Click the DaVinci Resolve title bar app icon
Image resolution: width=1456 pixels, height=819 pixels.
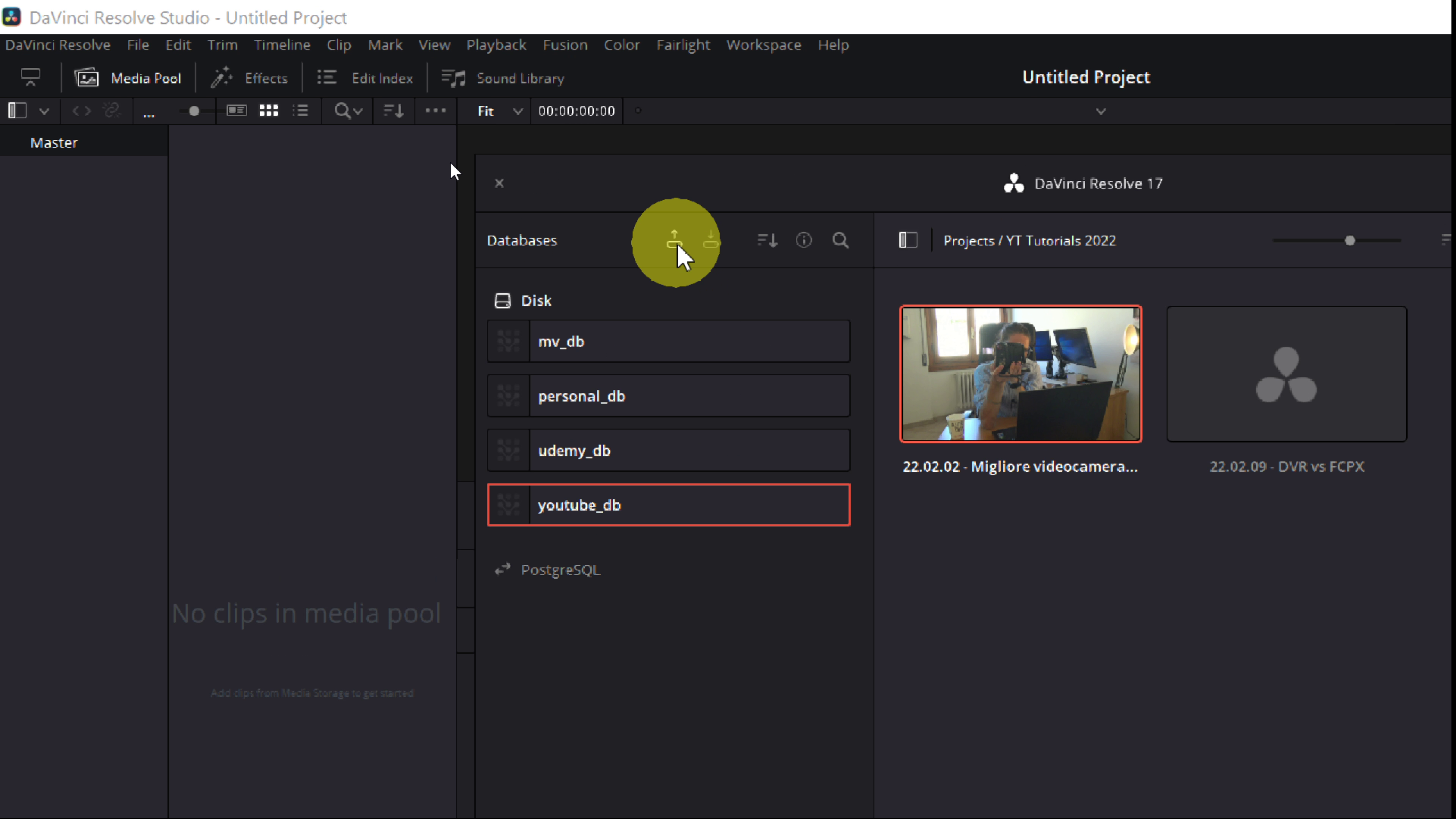point(12,17)
